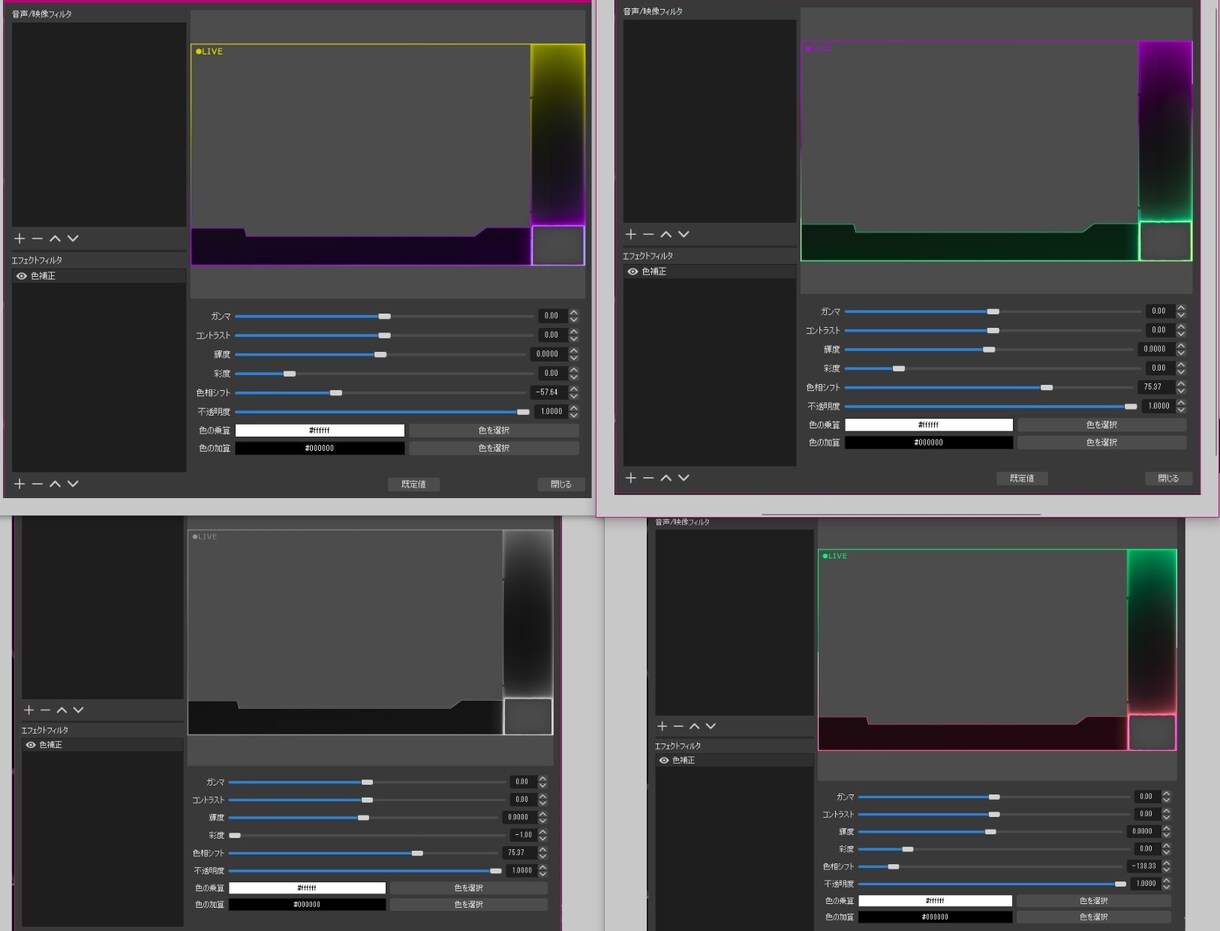The width and height of the screenshot is (1220, 931).
Task: Hide the 色補正 filter in the yellow LIVE window
Action: 21,275
